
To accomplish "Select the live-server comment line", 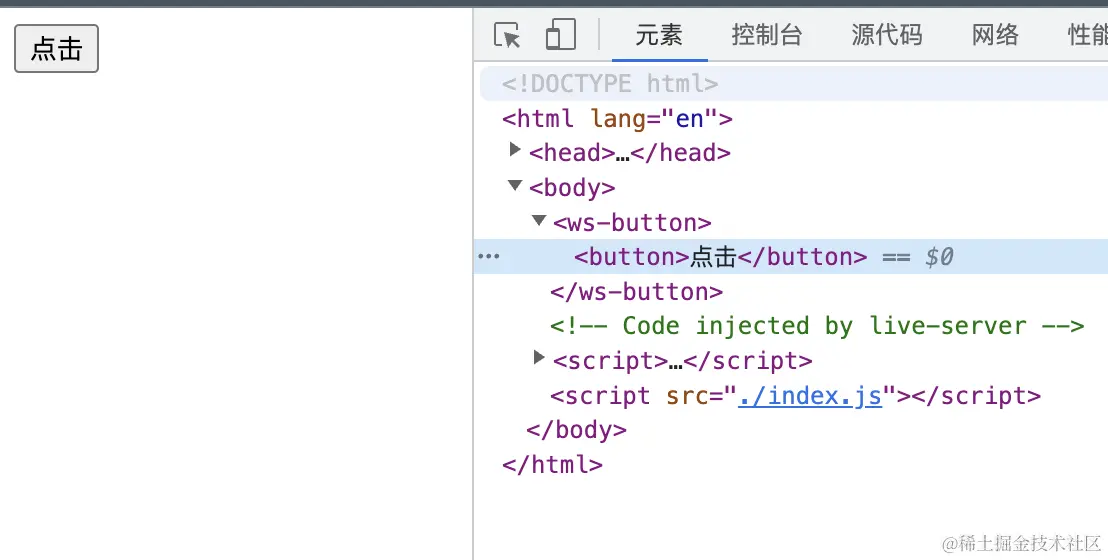I will [x=817, y=326].
